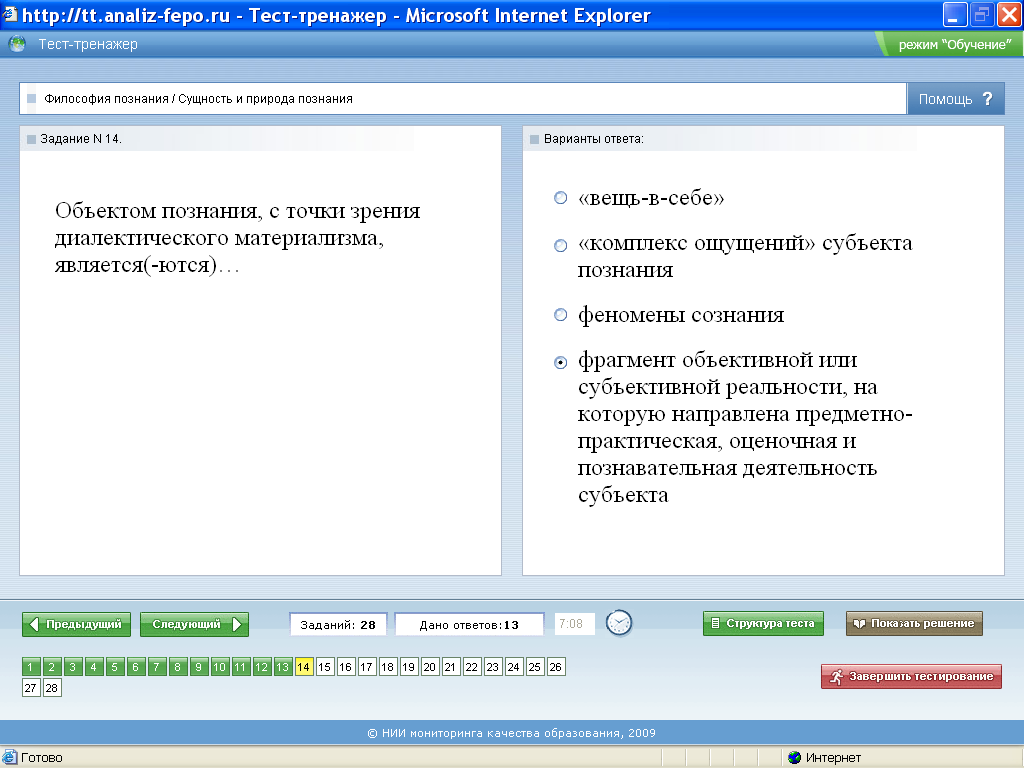This screenshot has height=768, width=1024.
Task: Jump to question 1
Action: 31,667
